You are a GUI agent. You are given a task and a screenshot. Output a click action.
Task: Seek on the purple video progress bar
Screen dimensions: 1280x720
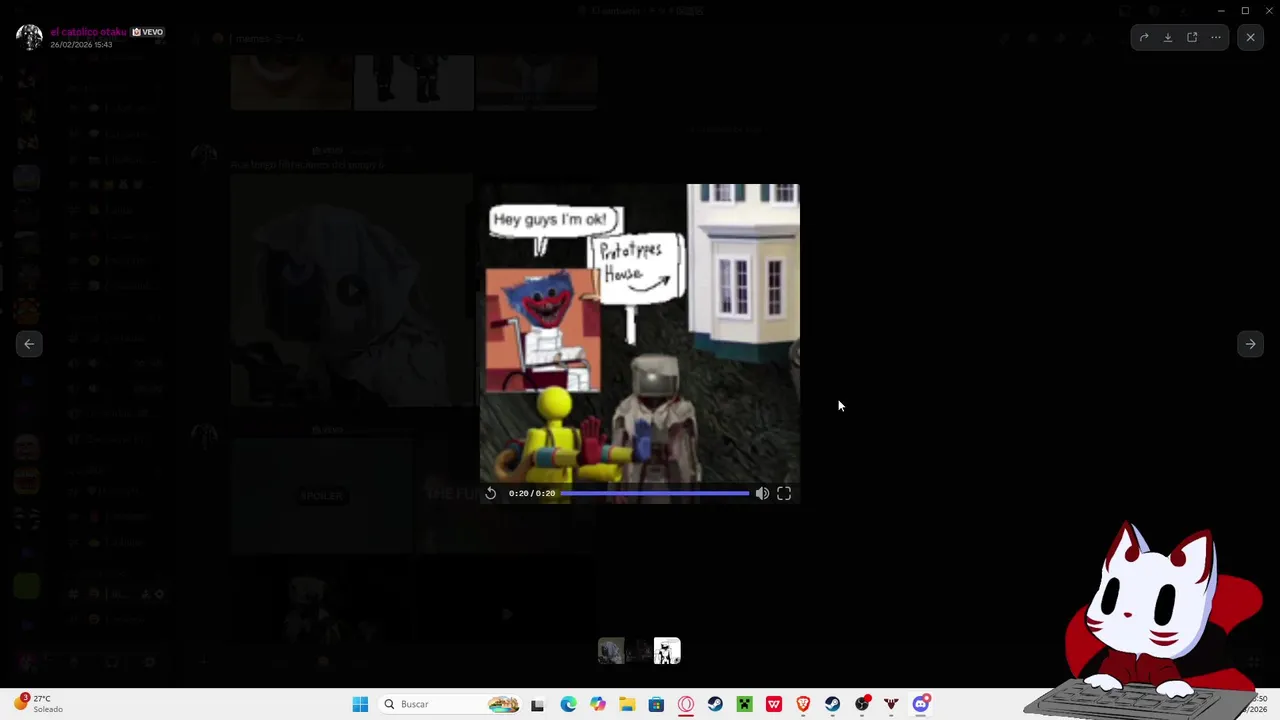coord(654,493)
